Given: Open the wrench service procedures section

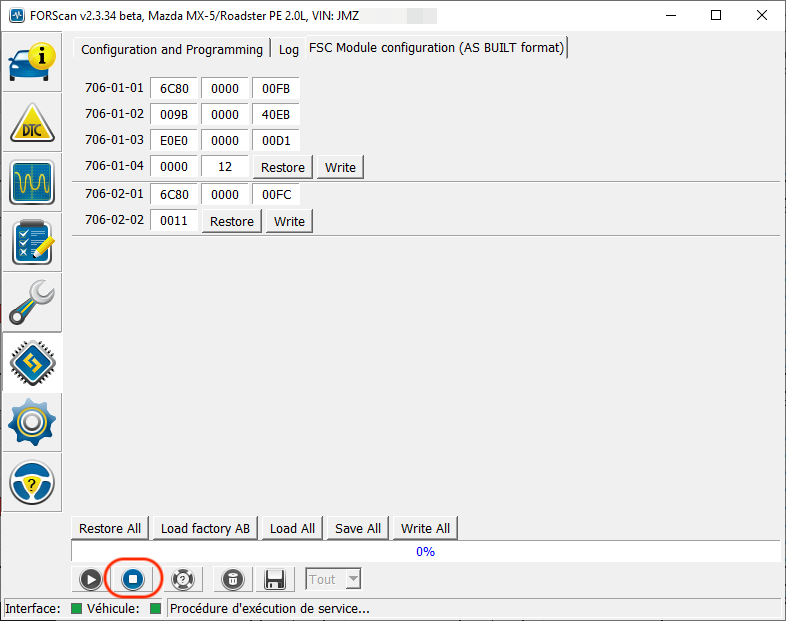Looking at the screenshot, I should [32, 303].
